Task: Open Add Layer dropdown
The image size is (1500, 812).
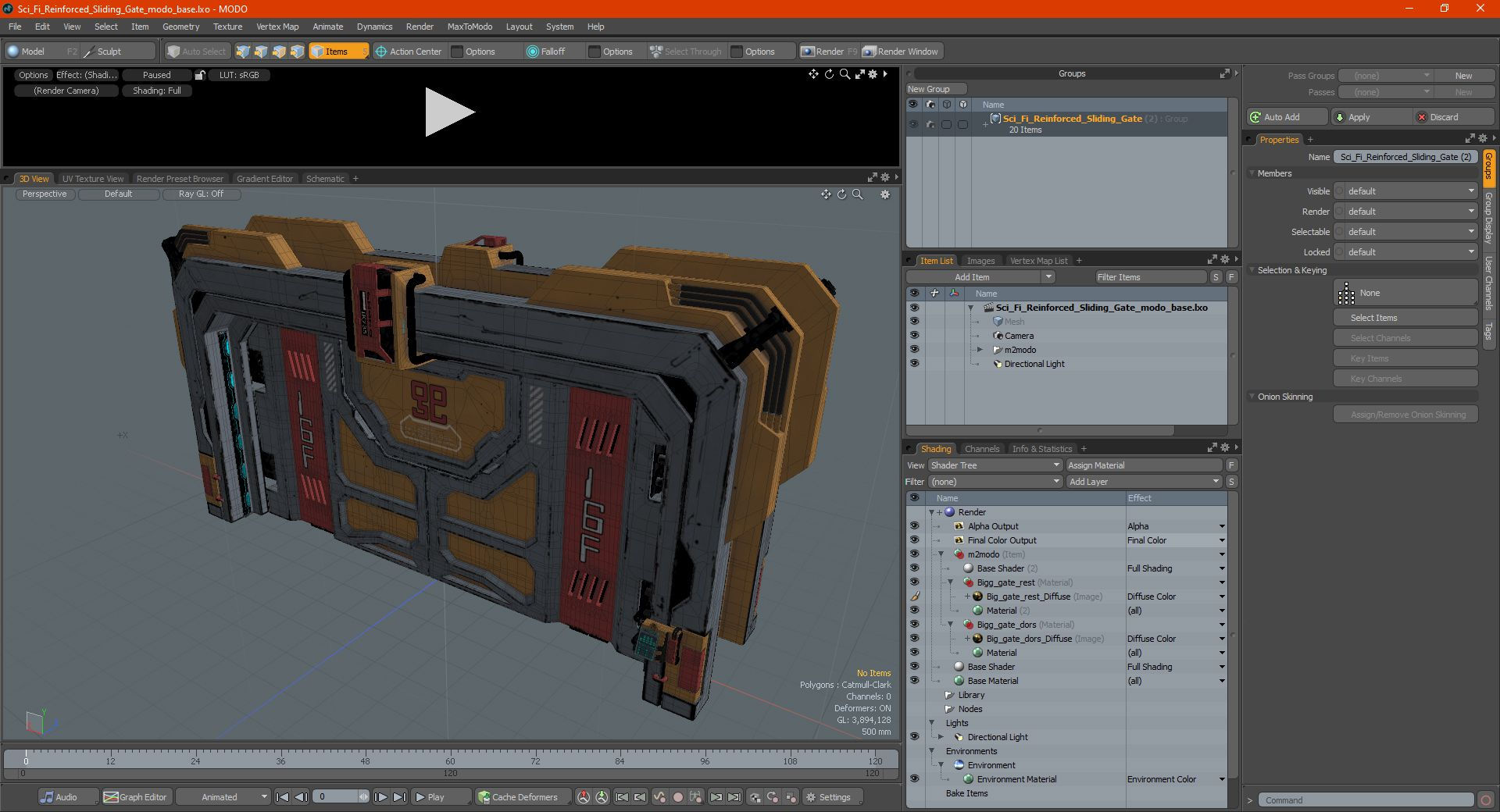Action: pos(1144,482)
